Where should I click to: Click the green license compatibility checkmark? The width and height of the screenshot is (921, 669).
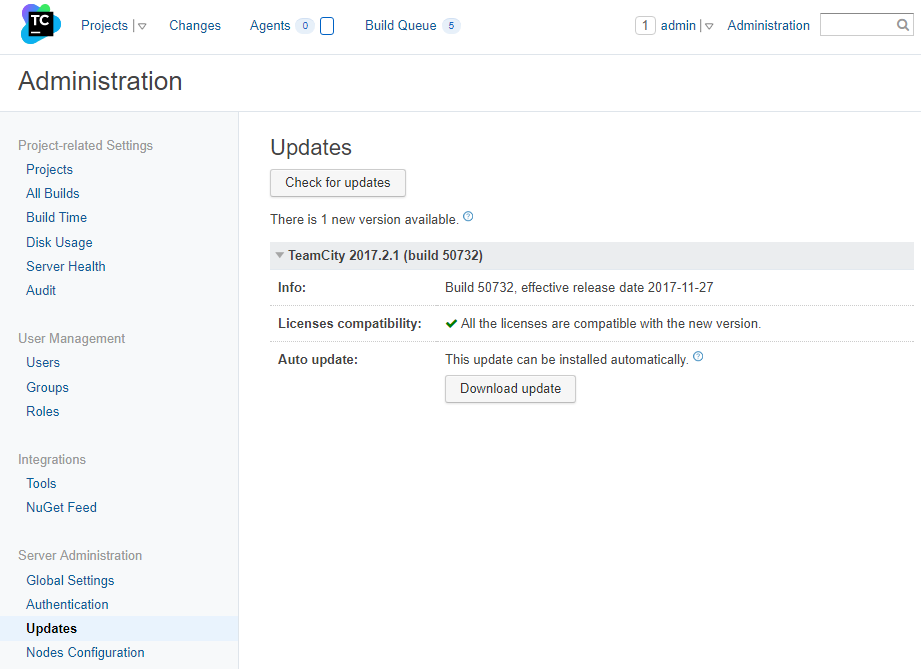(x=451, y=324)
